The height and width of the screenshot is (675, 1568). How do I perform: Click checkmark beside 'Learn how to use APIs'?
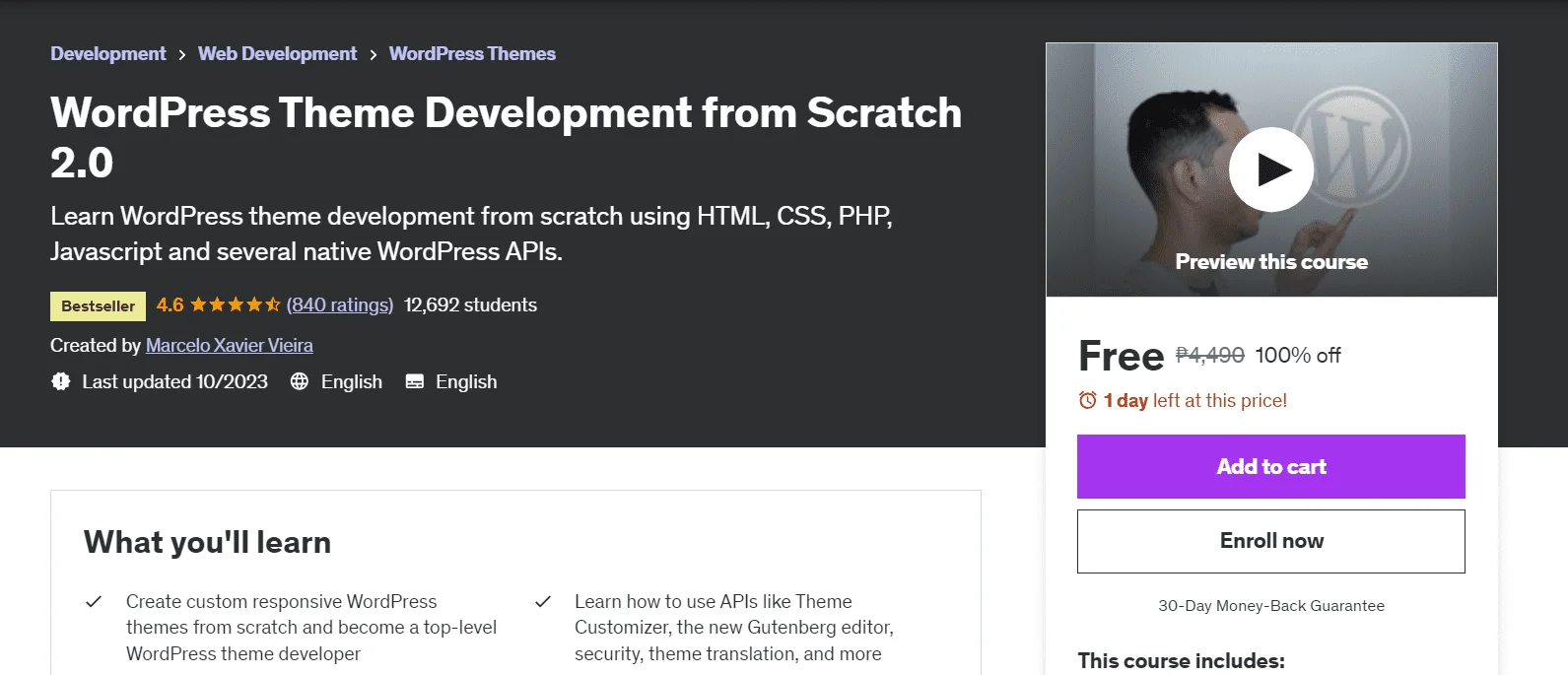click(542, 601)
